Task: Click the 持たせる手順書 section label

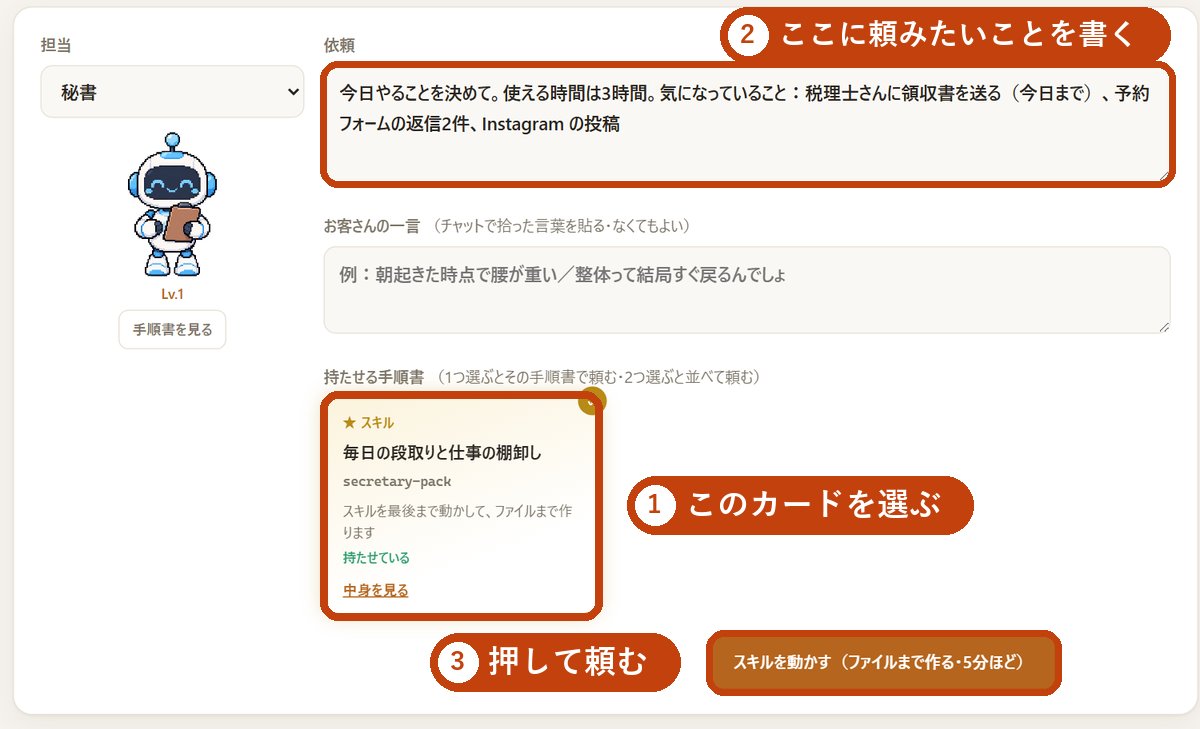Action: pos(374,377)
